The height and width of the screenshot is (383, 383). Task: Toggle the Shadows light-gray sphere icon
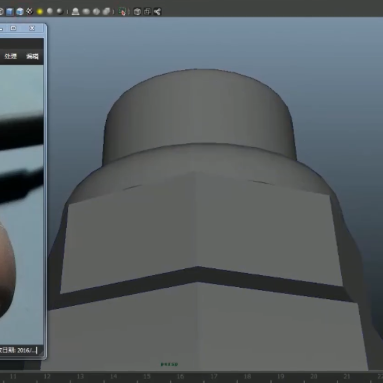(50, 12)
